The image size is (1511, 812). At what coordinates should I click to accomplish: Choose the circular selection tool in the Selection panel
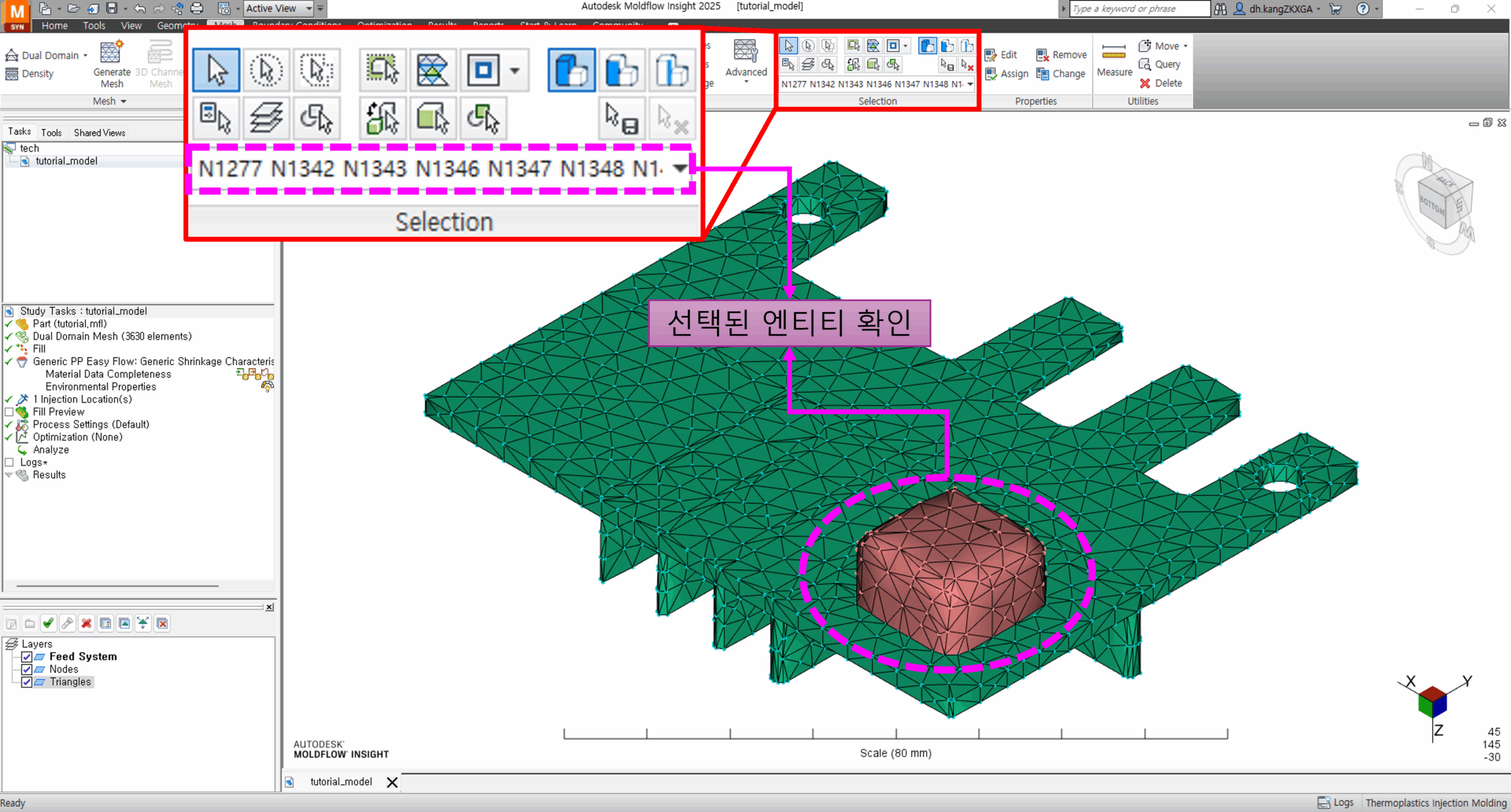(808, 45)
